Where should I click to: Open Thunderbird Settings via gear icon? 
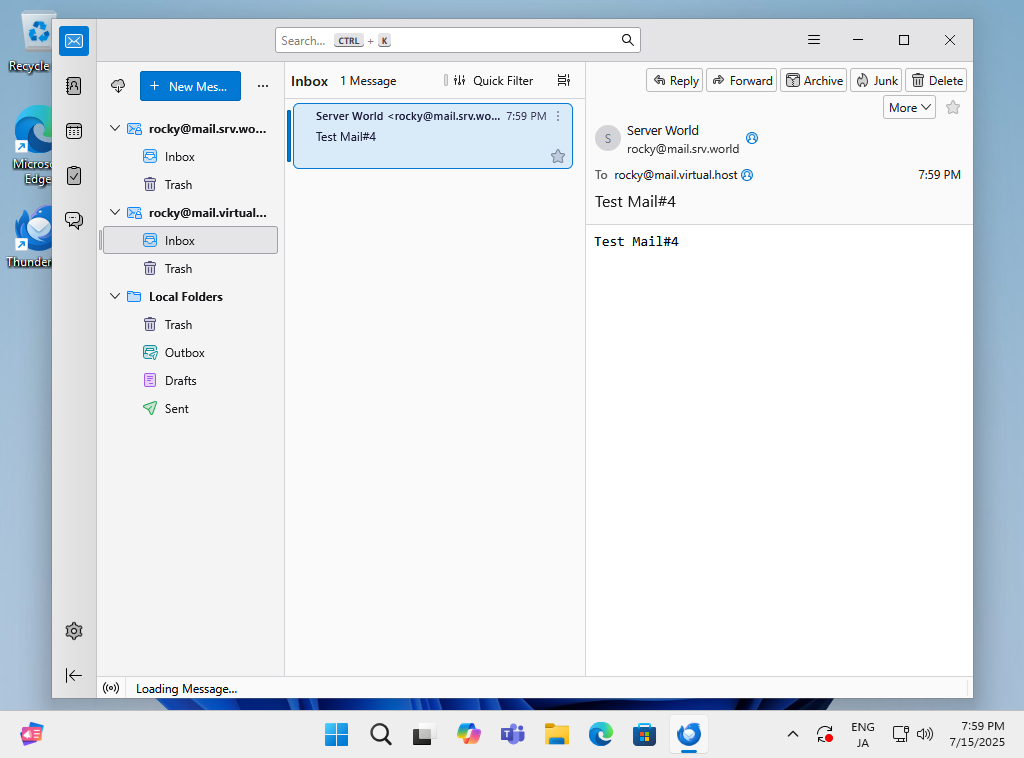[x=74, y=631]
